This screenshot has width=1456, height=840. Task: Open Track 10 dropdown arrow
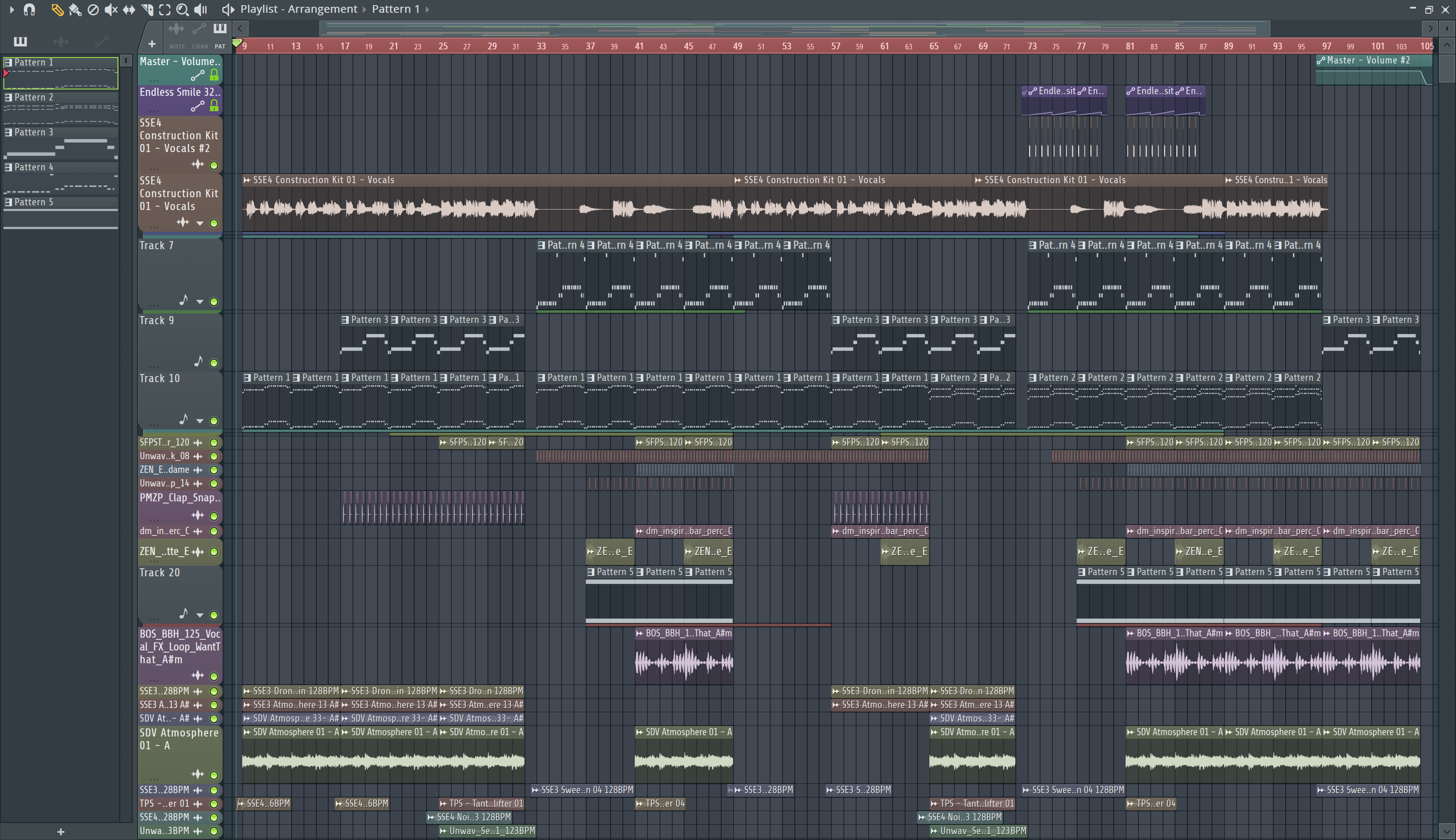coord(200,420)
